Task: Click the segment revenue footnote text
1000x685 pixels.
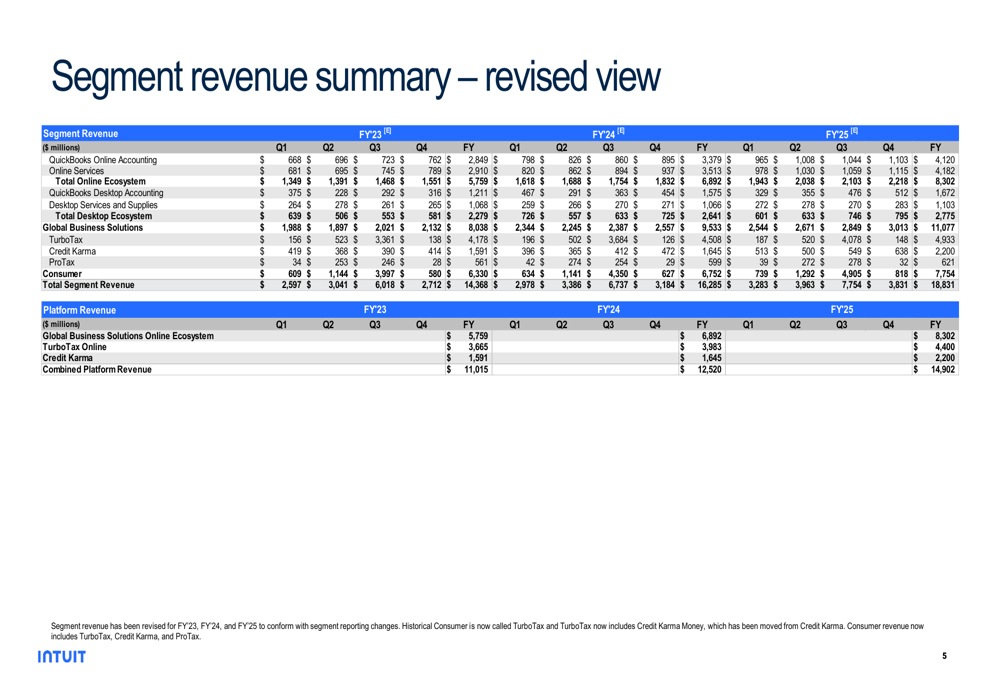Action: [x=487, y=631]
